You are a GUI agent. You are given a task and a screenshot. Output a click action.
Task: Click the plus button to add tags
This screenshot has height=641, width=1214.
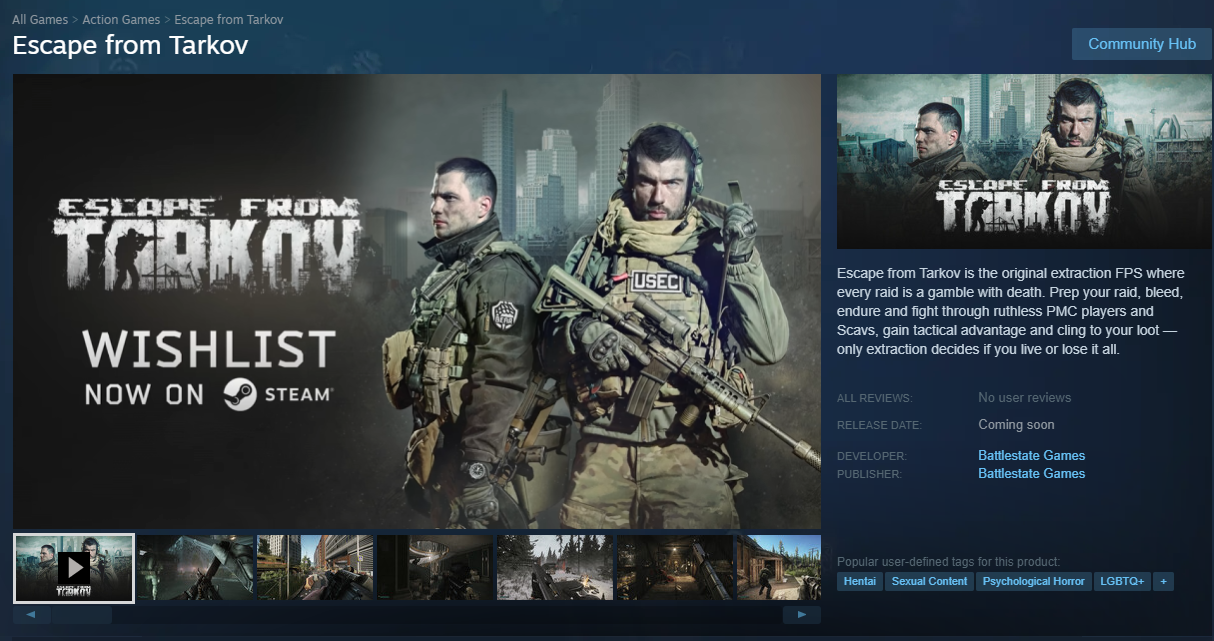1163,581
